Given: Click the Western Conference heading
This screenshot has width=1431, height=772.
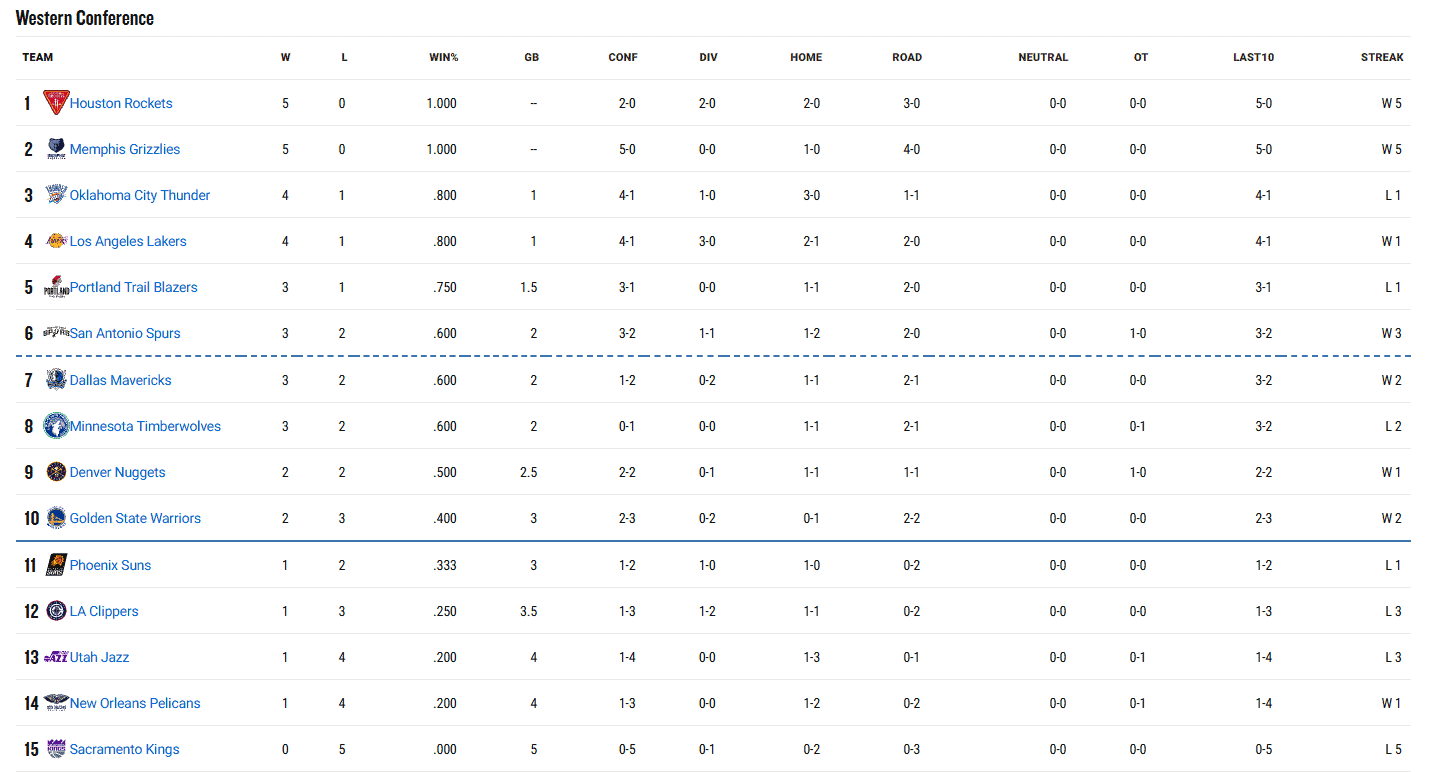Looking at the screenshot, I should point(85,18).
